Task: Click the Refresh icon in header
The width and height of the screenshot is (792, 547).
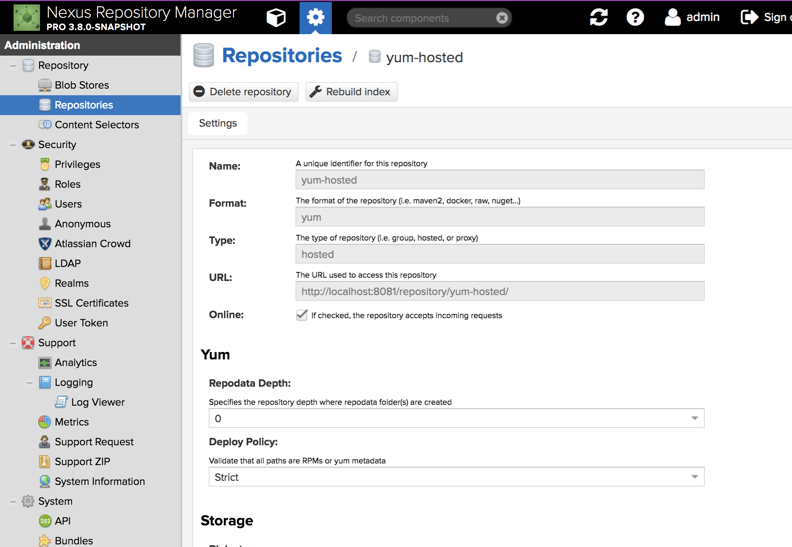Action: [x=599, y=17]
